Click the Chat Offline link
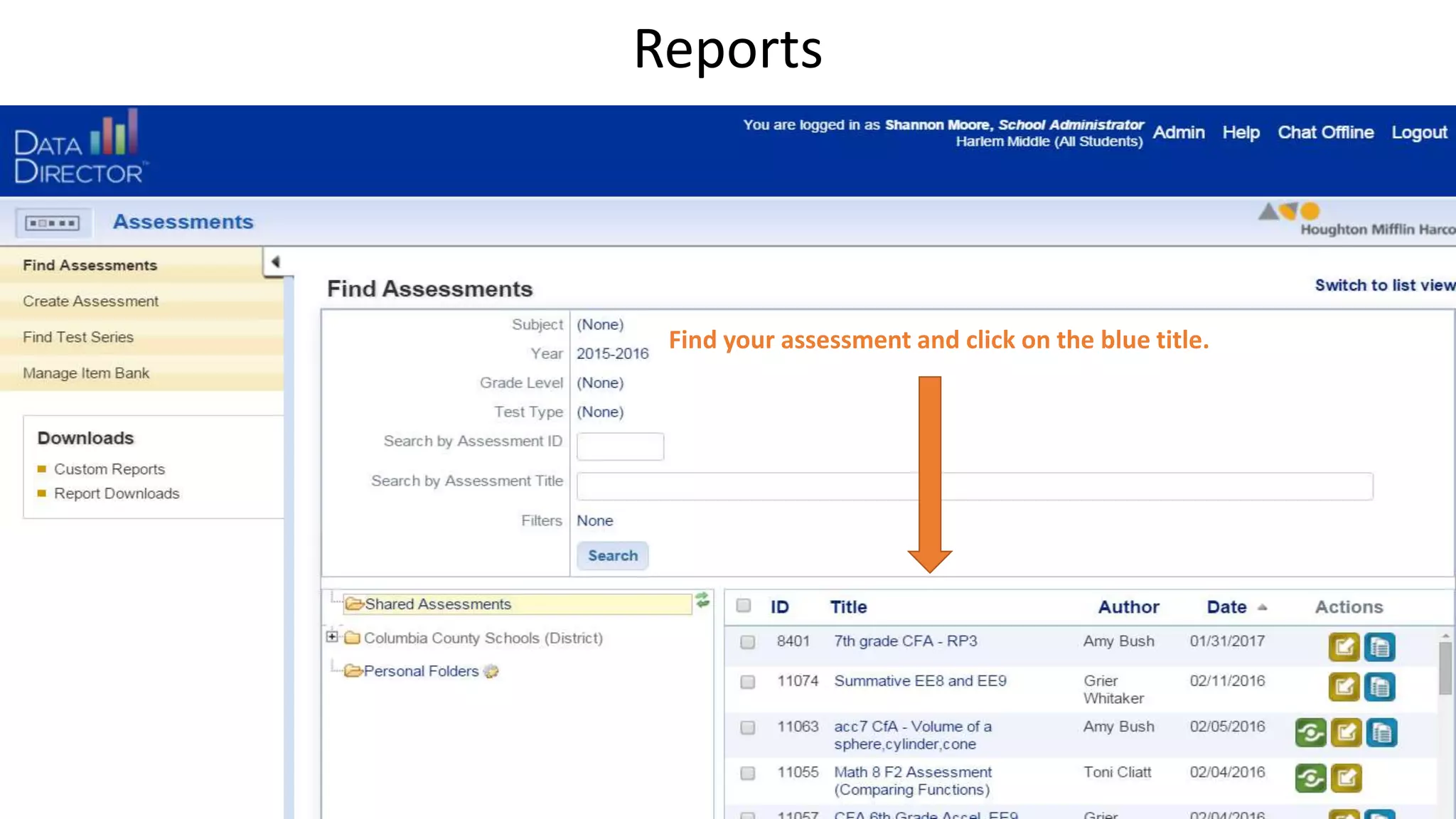 (x=1326, y=133)
